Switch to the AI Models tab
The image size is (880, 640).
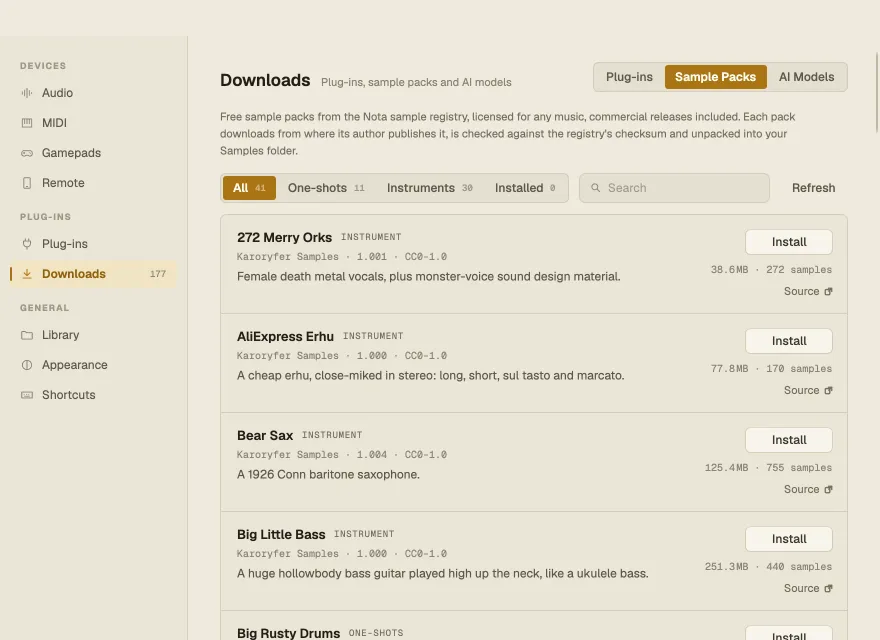[806, 77]
